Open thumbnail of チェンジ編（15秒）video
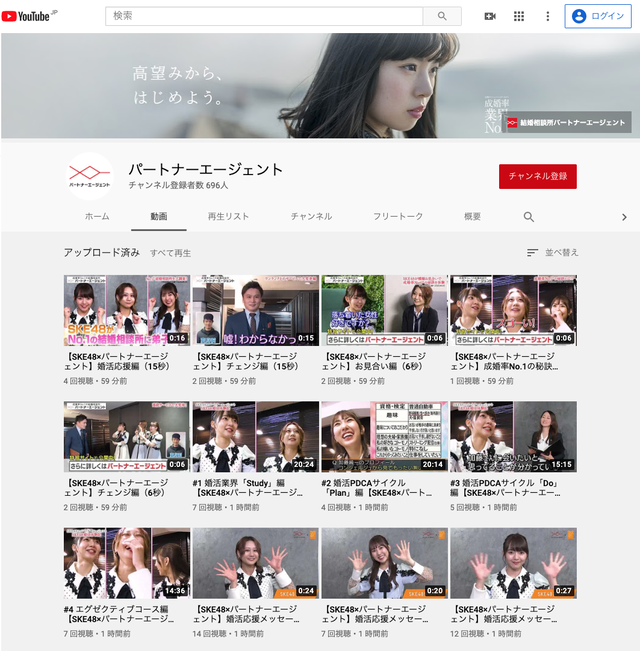640x651 pixels. [x=256, y=310]
